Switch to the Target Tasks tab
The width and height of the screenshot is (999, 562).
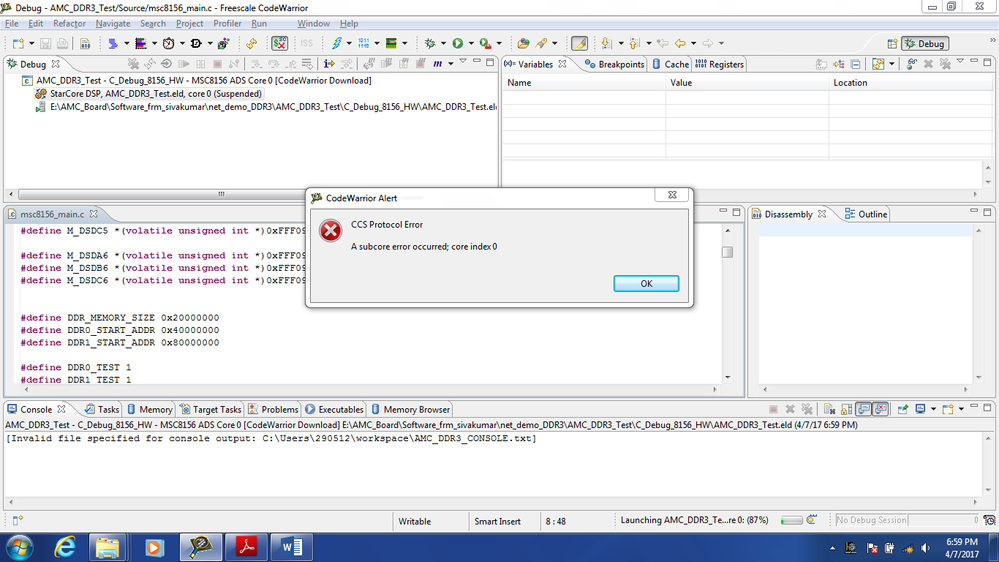210,410
